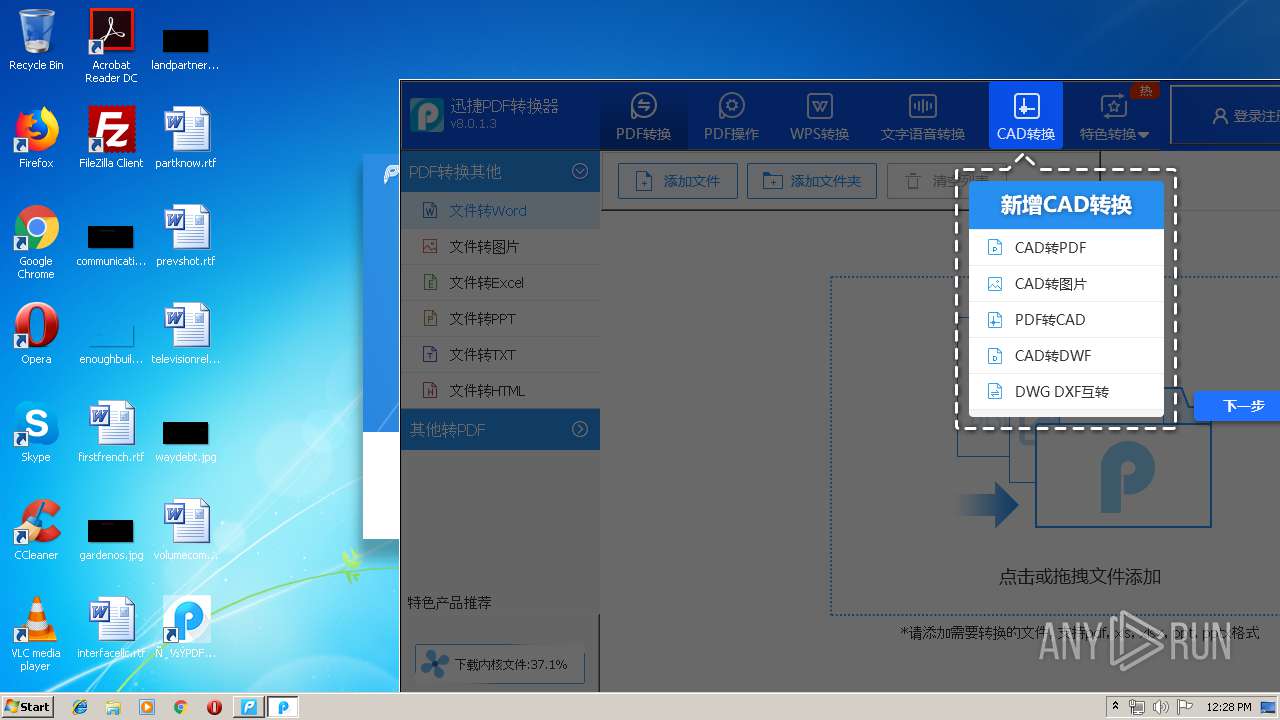Open Firefox desktop shortcut

coord(36,138)
